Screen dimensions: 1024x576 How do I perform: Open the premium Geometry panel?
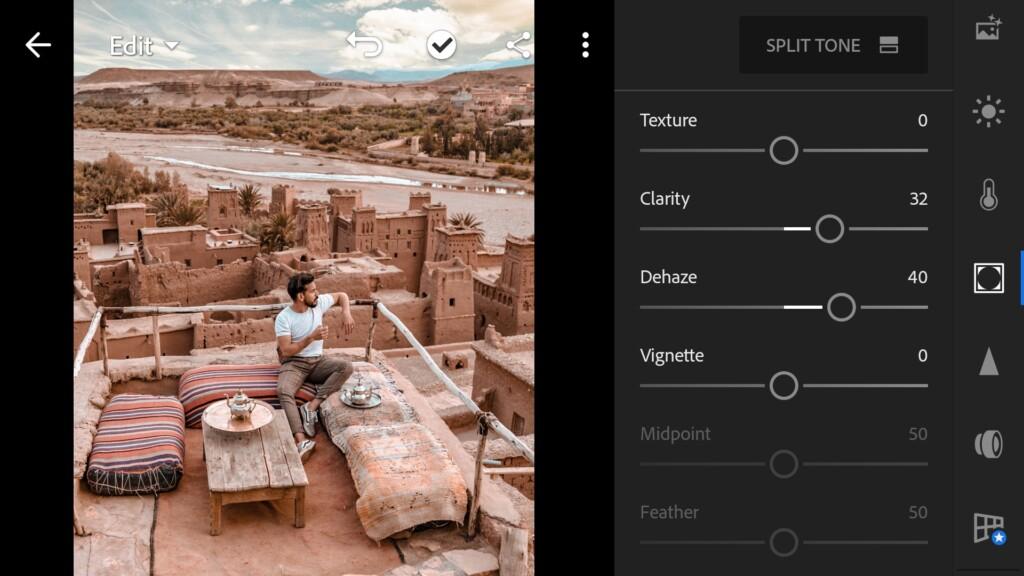click(989, 528)
